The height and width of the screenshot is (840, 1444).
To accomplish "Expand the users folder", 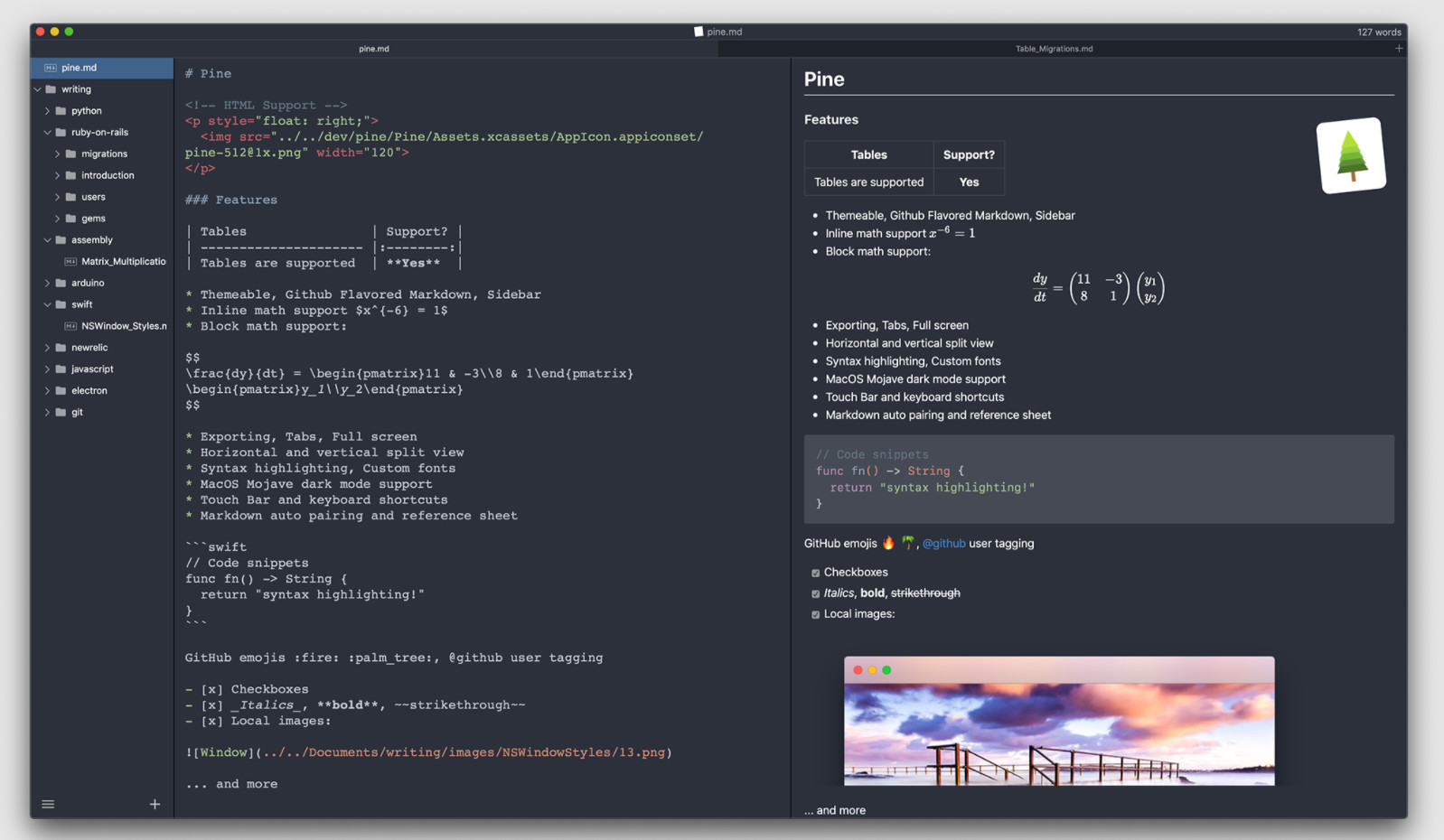I will pos(57,197).
